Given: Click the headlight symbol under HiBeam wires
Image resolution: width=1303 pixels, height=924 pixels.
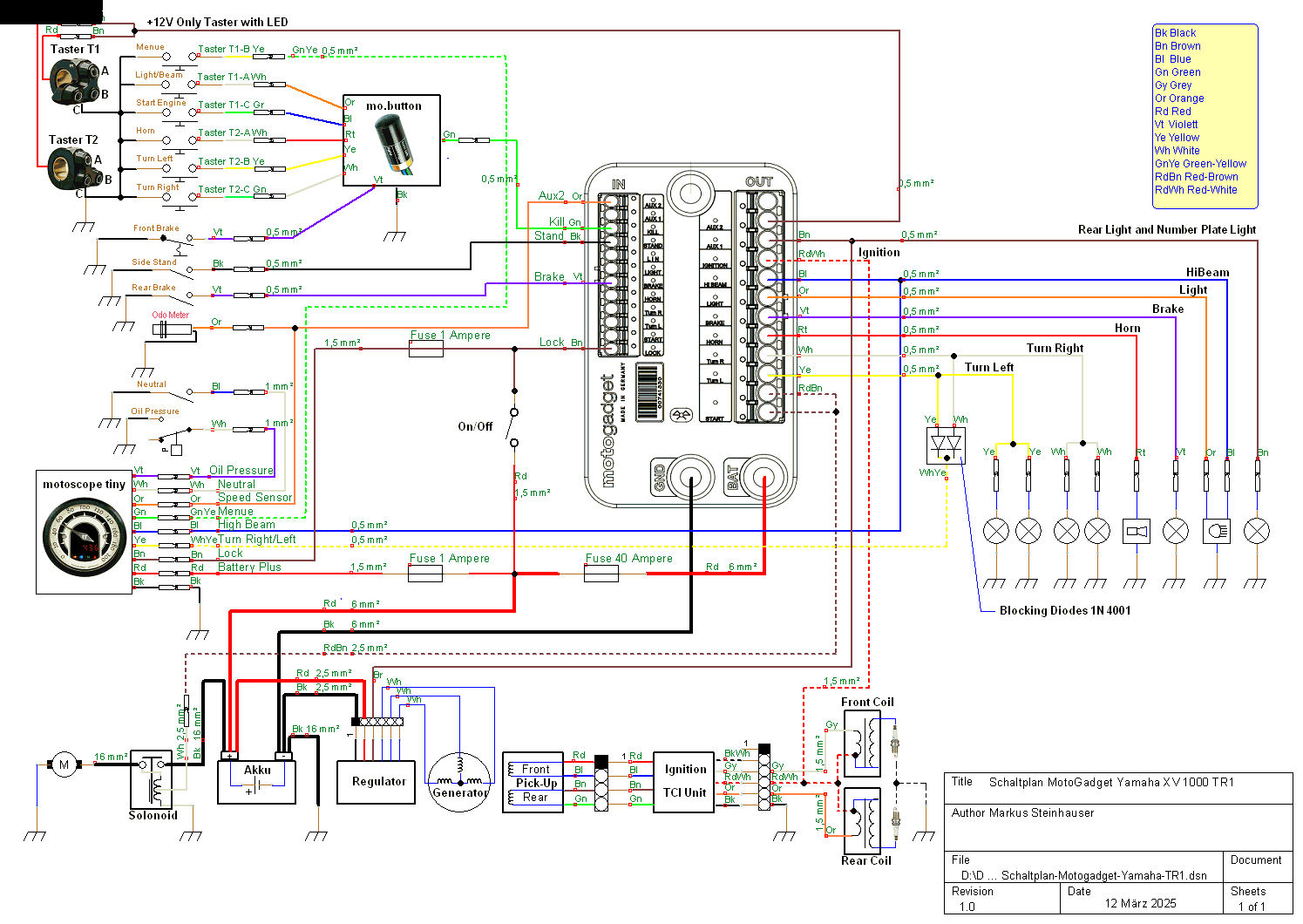Looking at the screenshot, I should pos(1216,531).
